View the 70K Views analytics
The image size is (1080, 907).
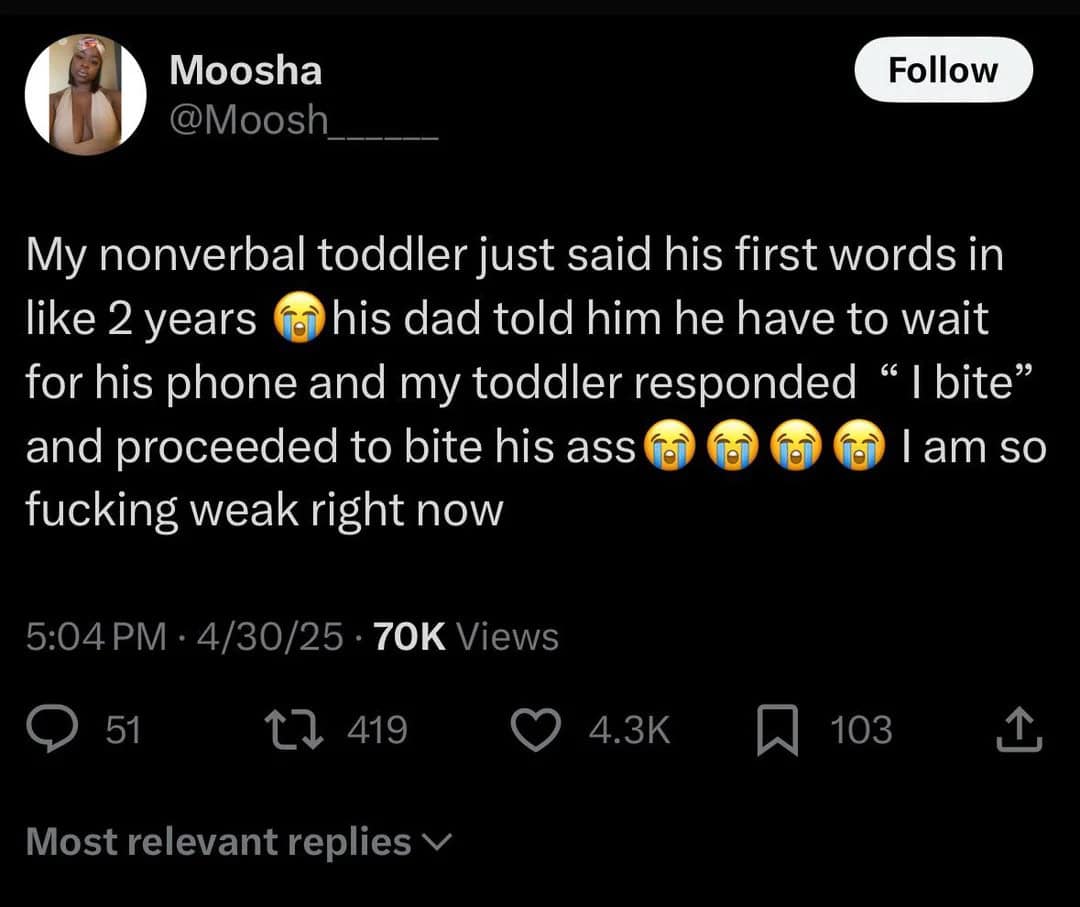(x=465, y=637)
